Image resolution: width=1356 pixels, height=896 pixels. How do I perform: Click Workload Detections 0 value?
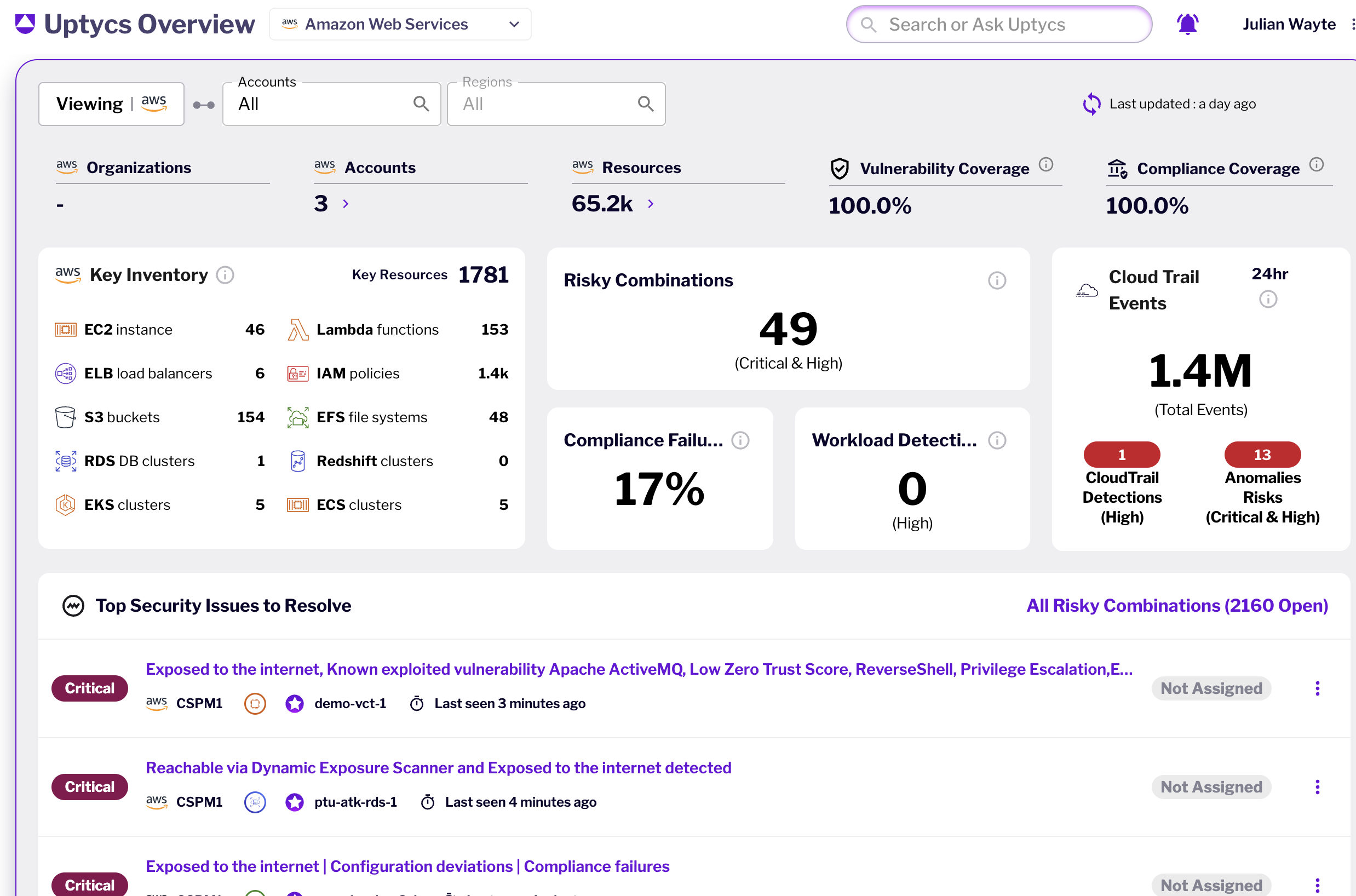point(912,489)
